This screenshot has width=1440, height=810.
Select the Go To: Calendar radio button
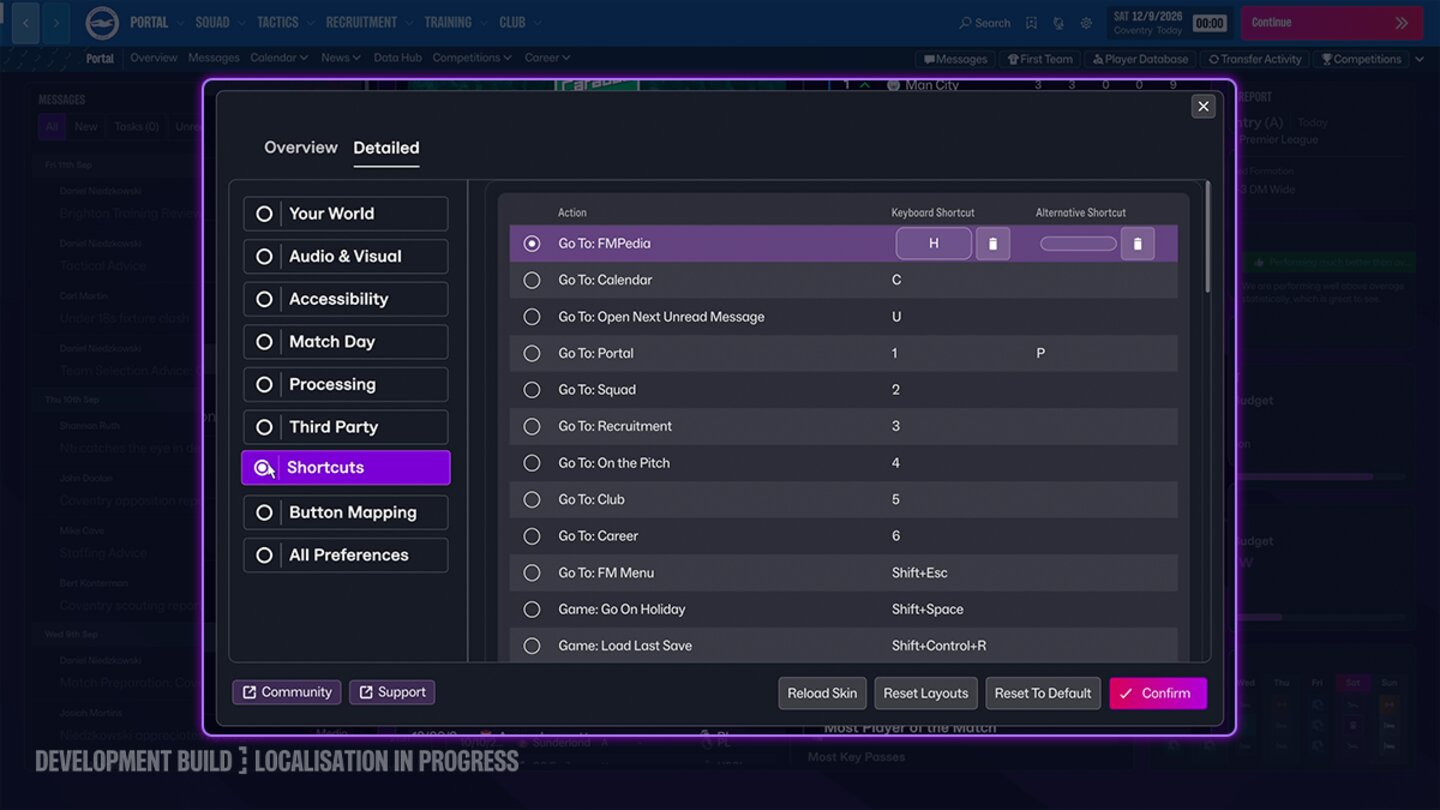532,280
